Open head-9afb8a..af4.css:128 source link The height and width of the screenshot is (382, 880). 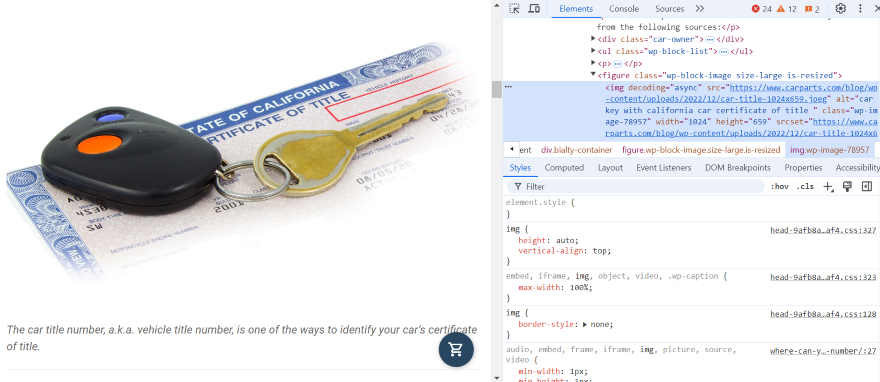pos(823,314)
